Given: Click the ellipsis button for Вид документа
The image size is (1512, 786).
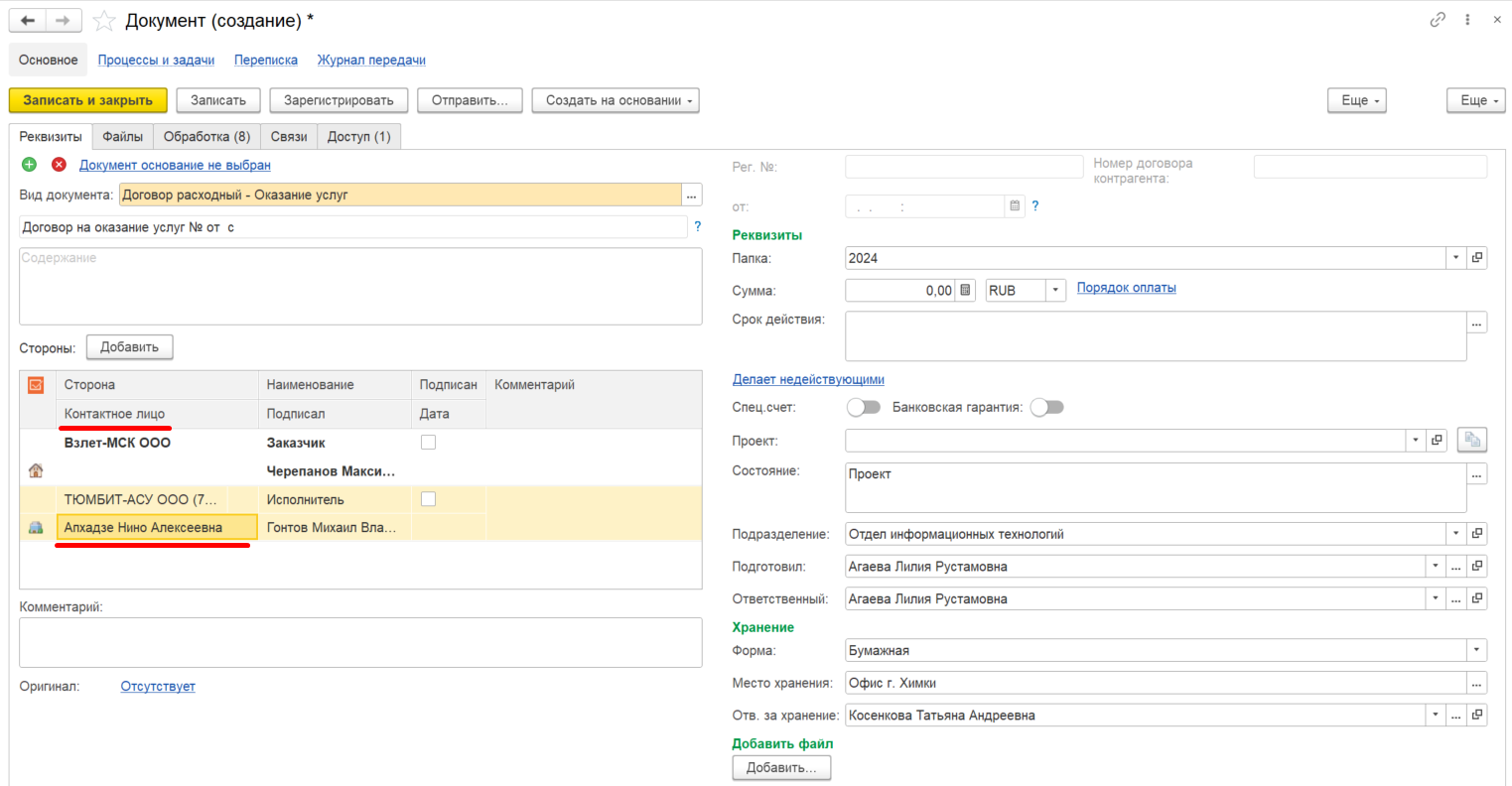Looking at the screenshot, I should (692, 196).
